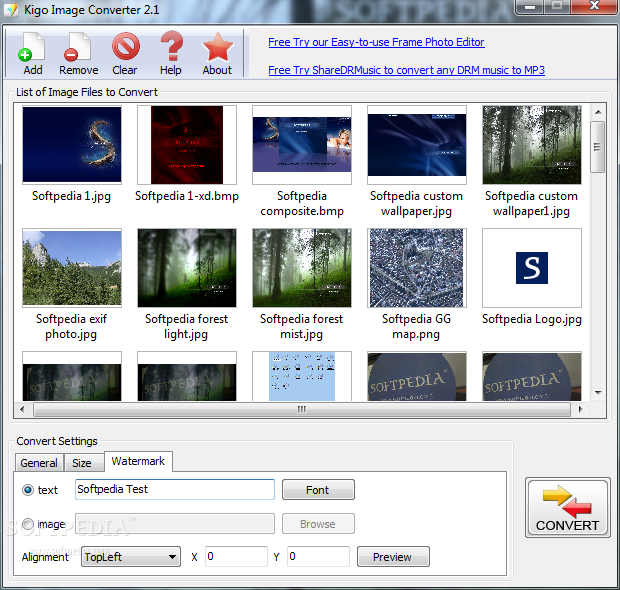Open the ShareDRMusic MP3 link
This screenshot has width=620, height=590.
406,70
